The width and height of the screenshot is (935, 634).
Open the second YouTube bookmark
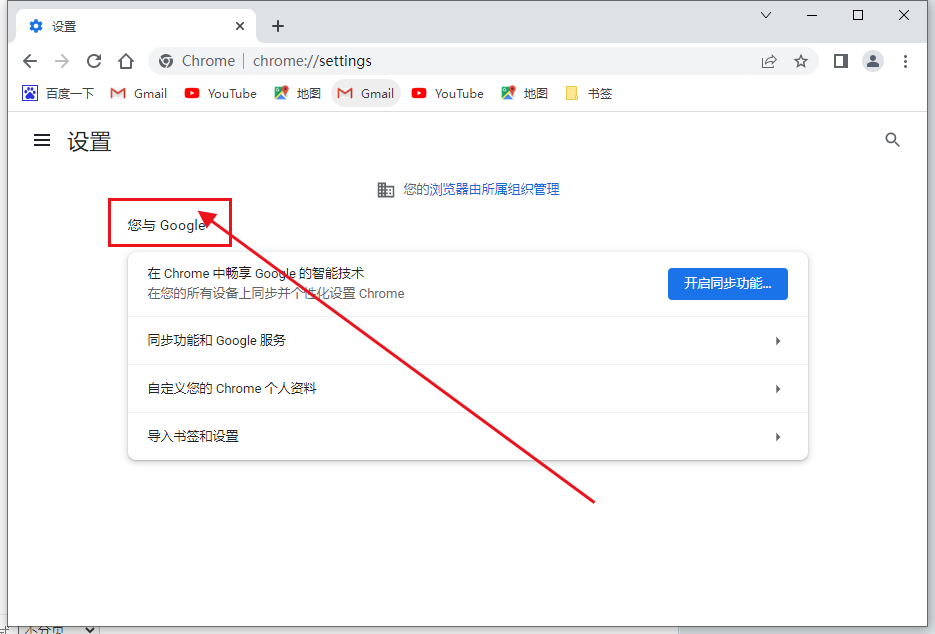(448, 93)
